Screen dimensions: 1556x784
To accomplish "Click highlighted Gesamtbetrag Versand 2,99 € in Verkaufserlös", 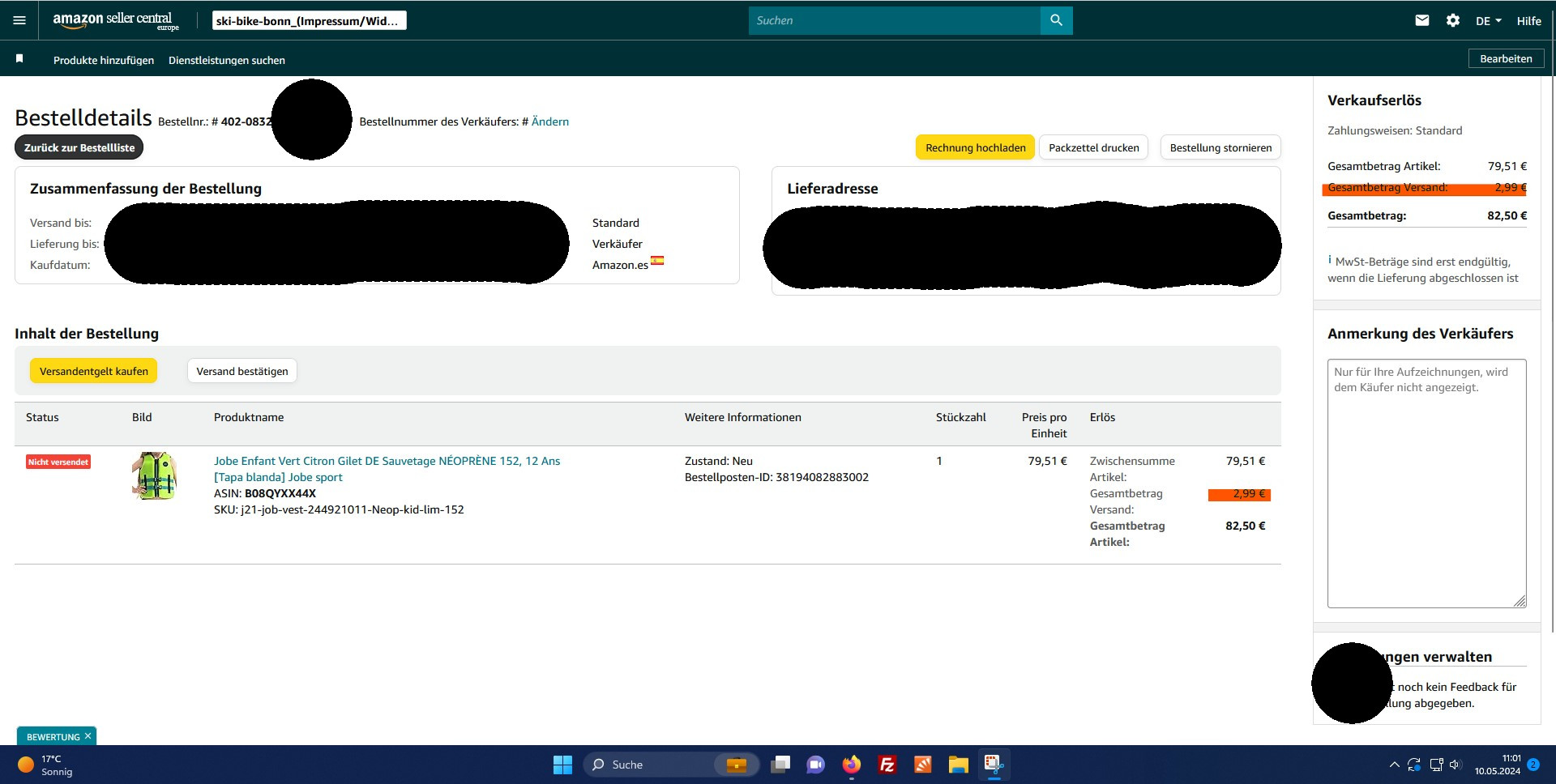I will click(x=1425, y=188).
